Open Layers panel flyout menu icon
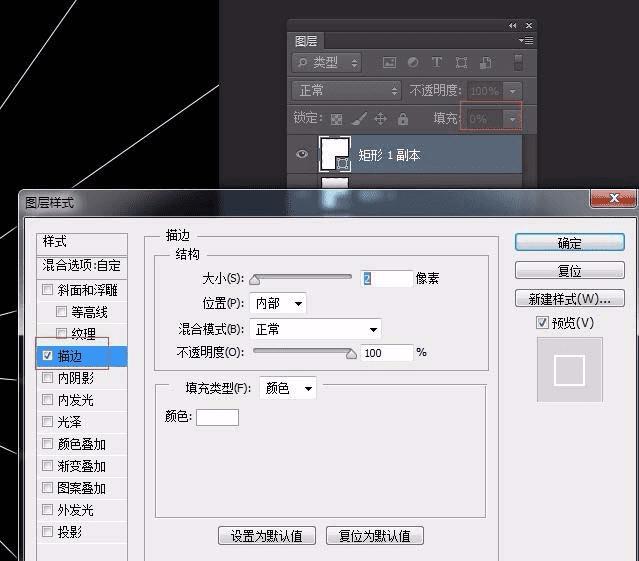The width and height of the screenshot is (639, 561). [x=526, y=40]
